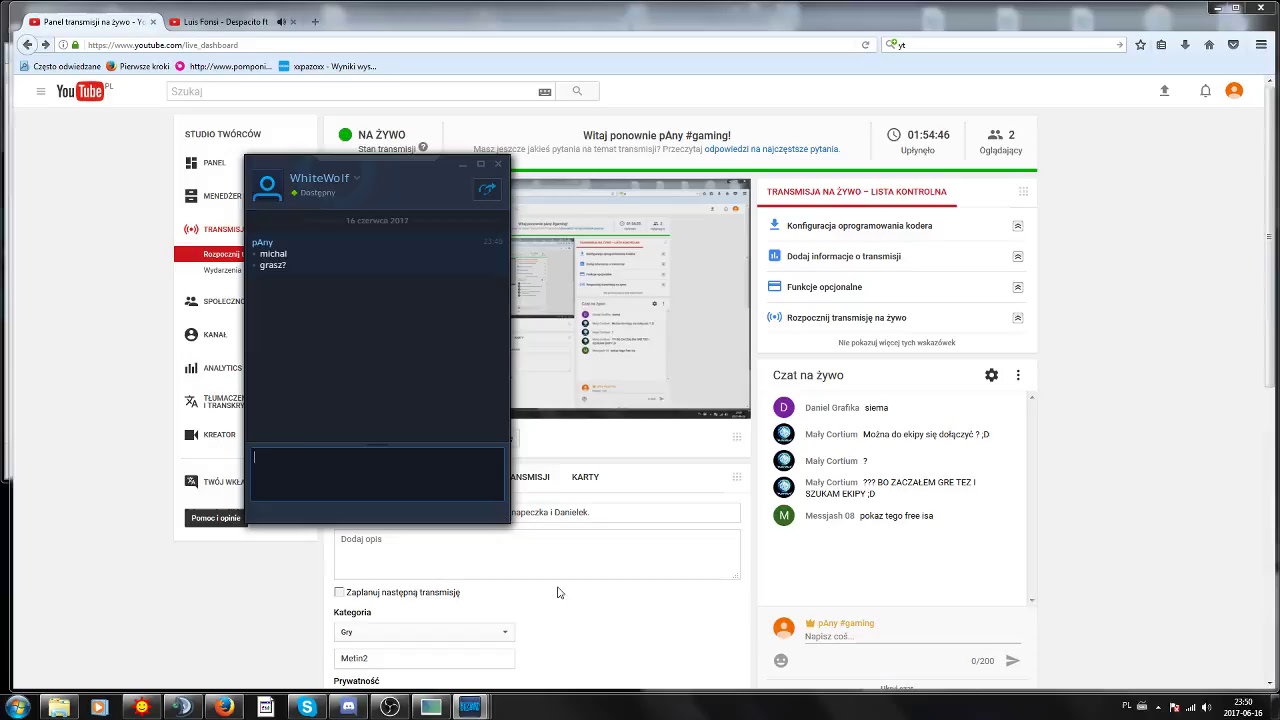Open the Firefox hamburger menu
Image resolution: width=1280 pixels, height=720 pixels.
click(1261, 45)
